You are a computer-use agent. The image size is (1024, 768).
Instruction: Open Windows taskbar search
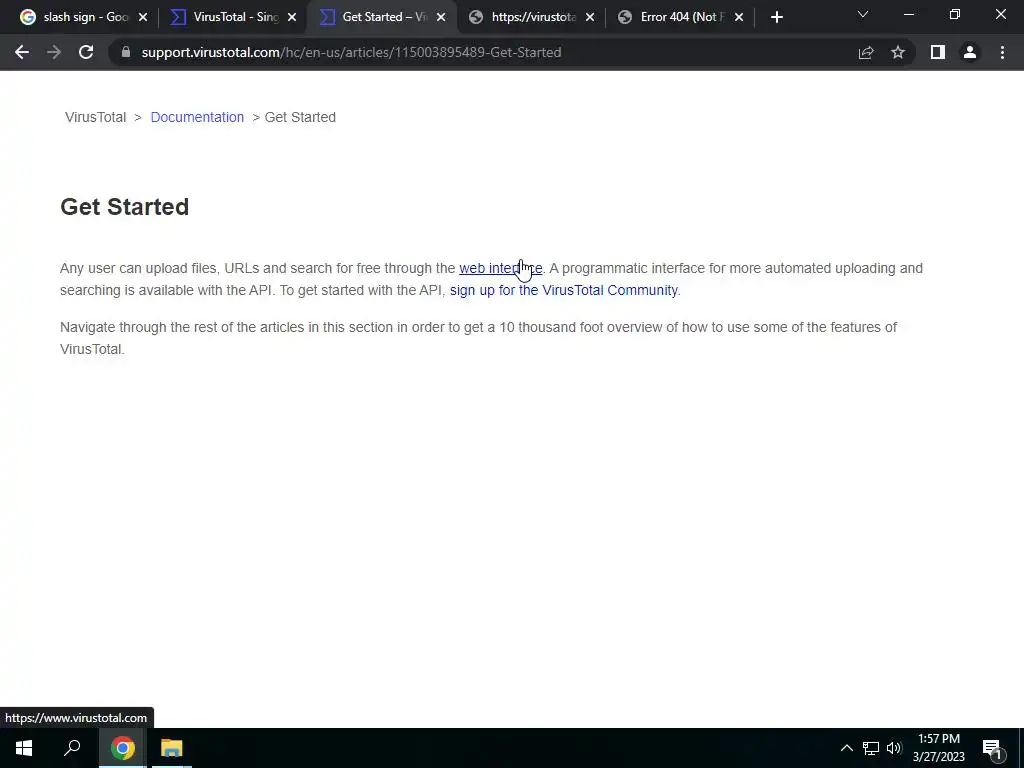[72, 748]
